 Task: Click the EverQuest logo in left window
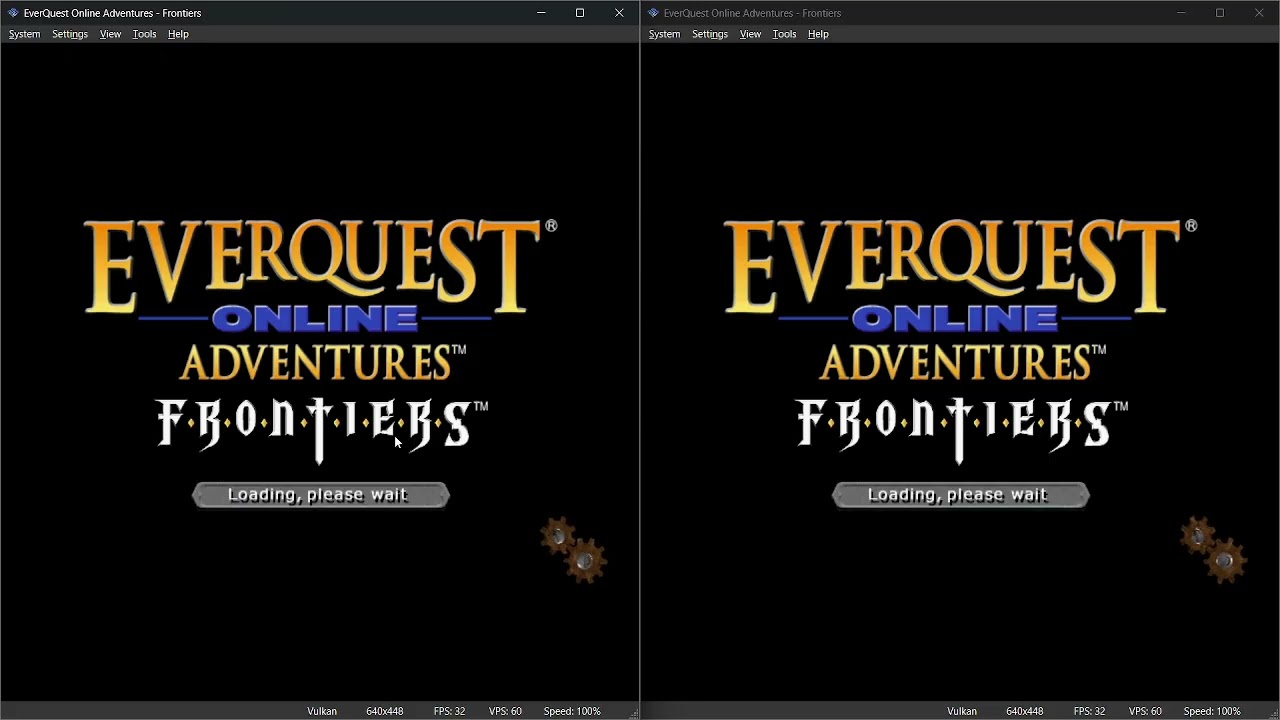pyautogui.click(x=320, y=266)
